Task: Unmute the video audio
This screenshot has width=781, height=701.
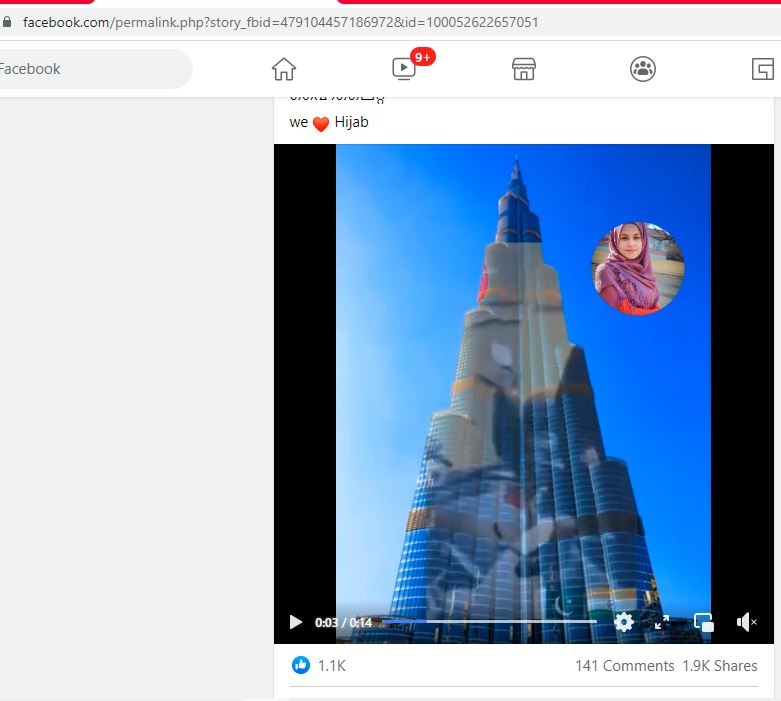Action: 746,622
